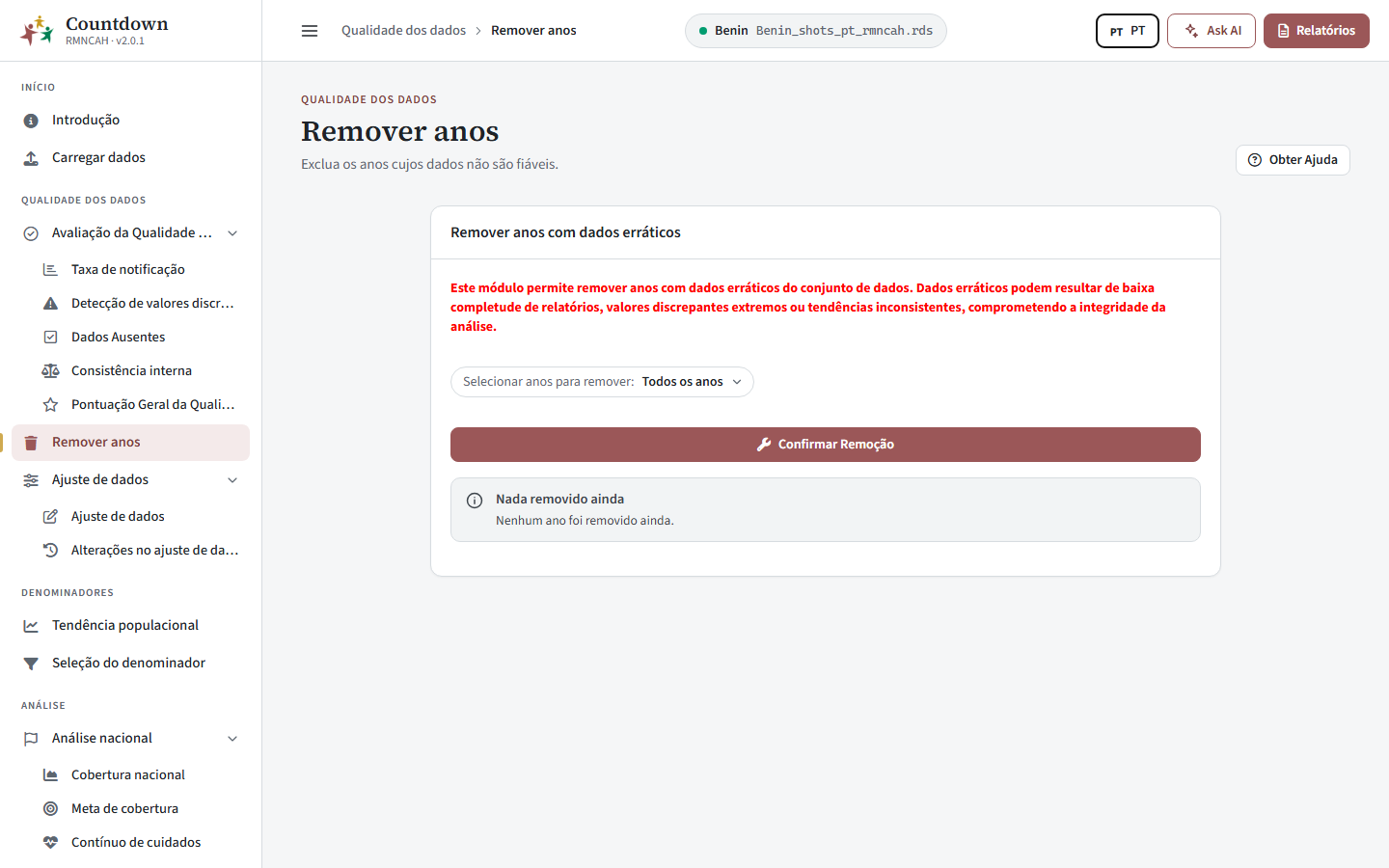1389x868 pixels.
Task: Collapse the Avaliação da Qualidade section chevron
Action: (x=232, y=233)
